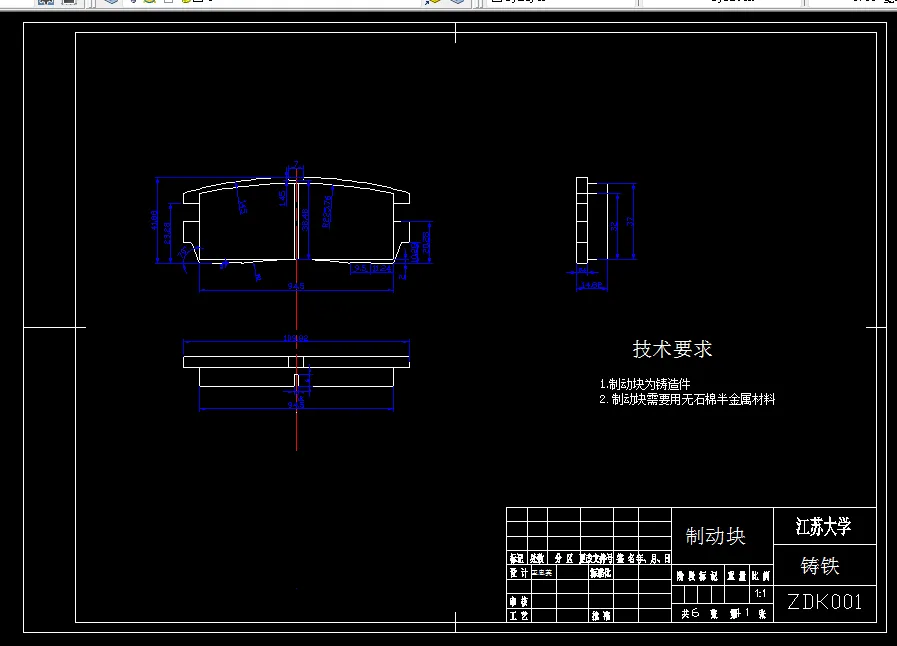Click note line 1.制动块为铸造件
Image resolution: width=897 pixels, height=646 pixels.
coord(645,384)
